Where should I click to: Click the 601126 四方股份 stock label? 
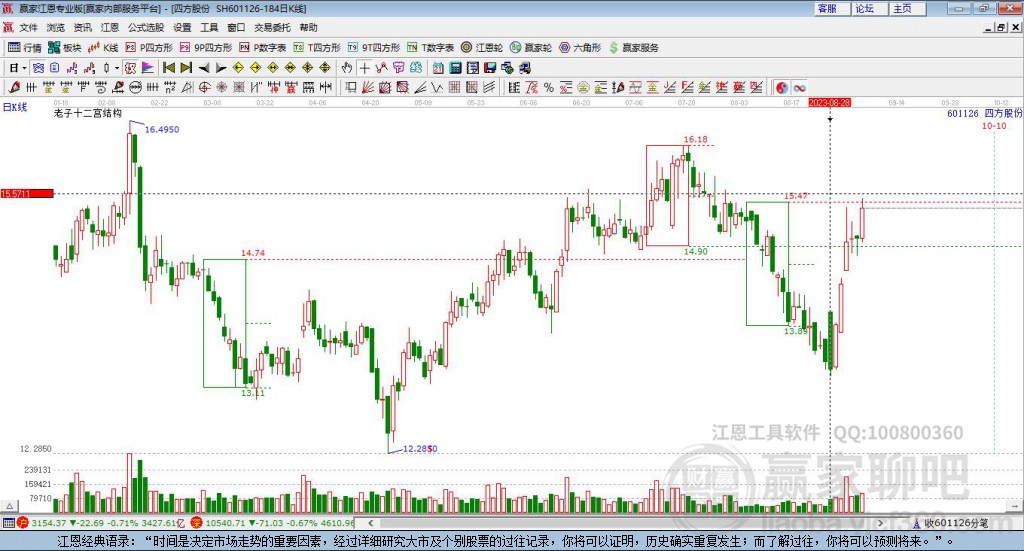point(984,114)
